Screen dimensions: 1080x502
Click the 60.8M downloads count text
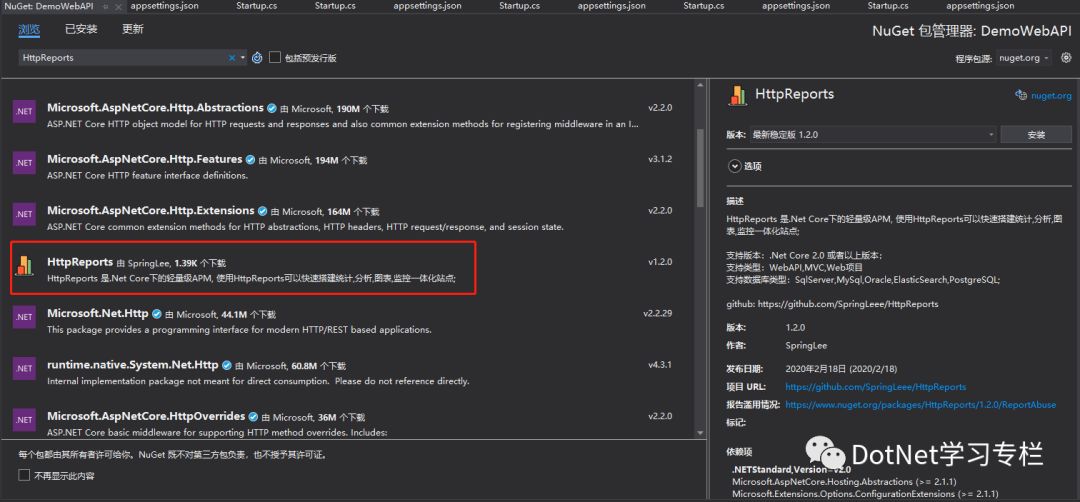(304, 366)
